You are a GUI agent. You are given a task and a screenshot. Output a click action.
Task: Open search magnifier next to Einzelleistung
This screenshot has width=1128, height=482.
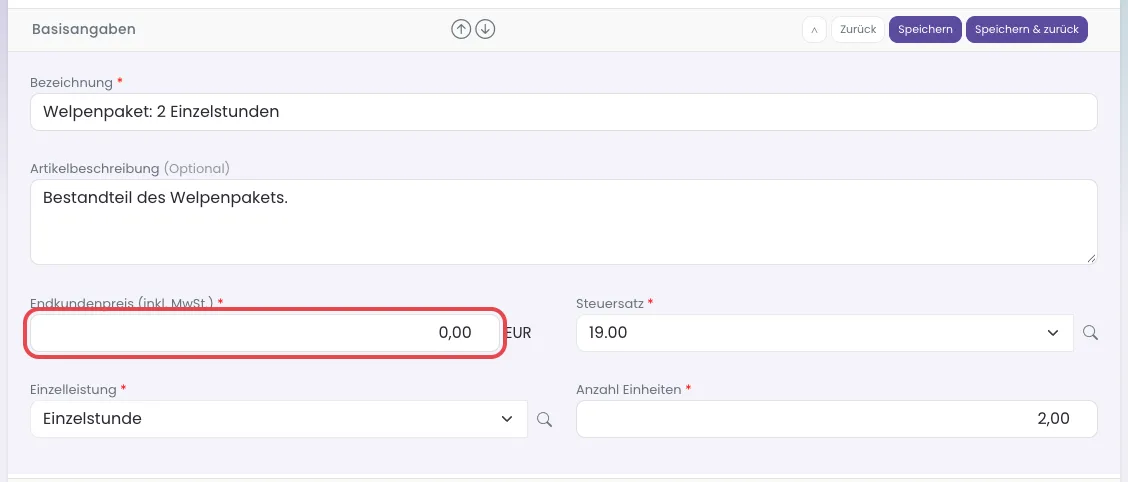pos(545,419)
